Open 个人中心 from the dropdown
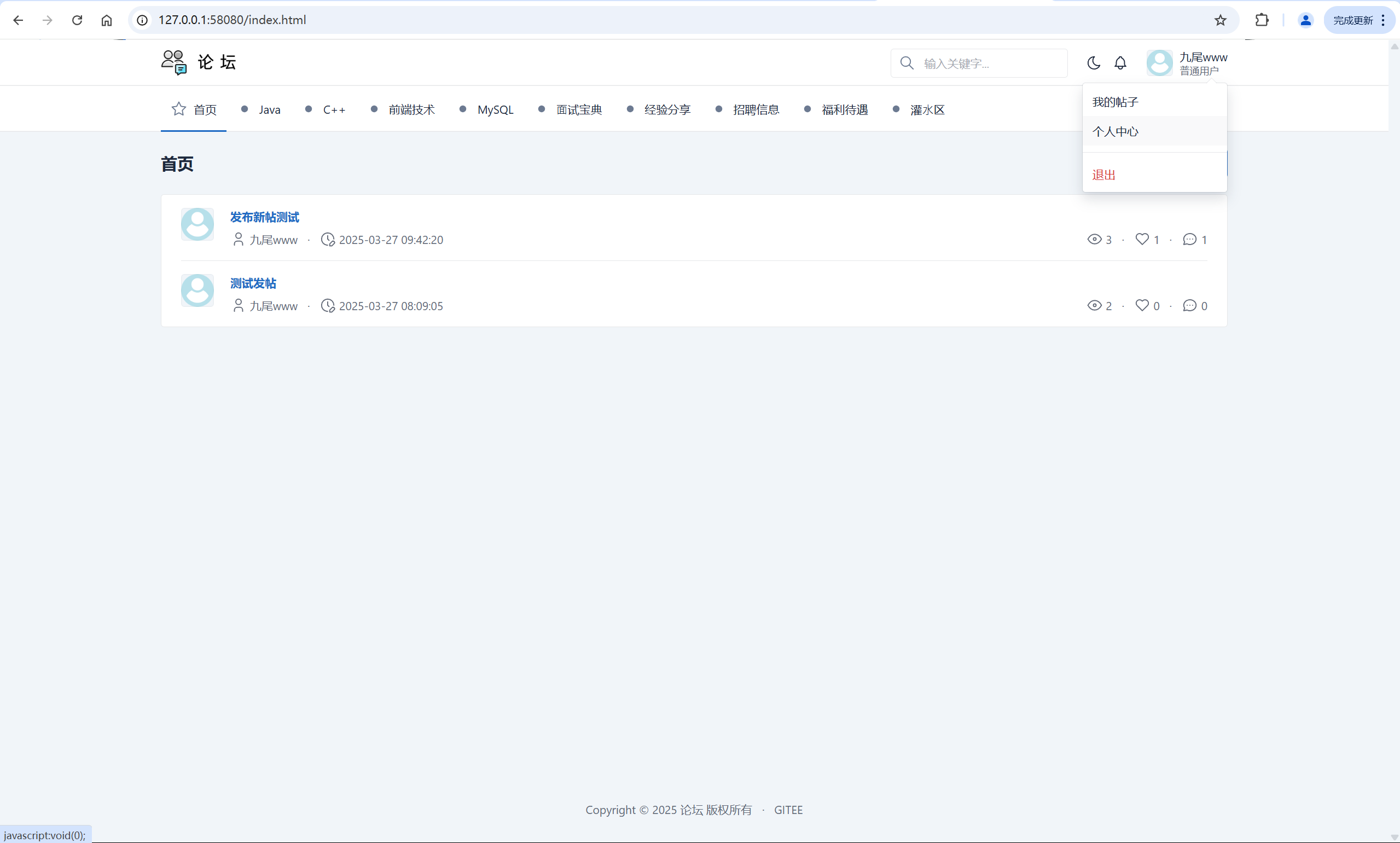This screenshot has height=843, width=1400. [x=1116, y=132]
